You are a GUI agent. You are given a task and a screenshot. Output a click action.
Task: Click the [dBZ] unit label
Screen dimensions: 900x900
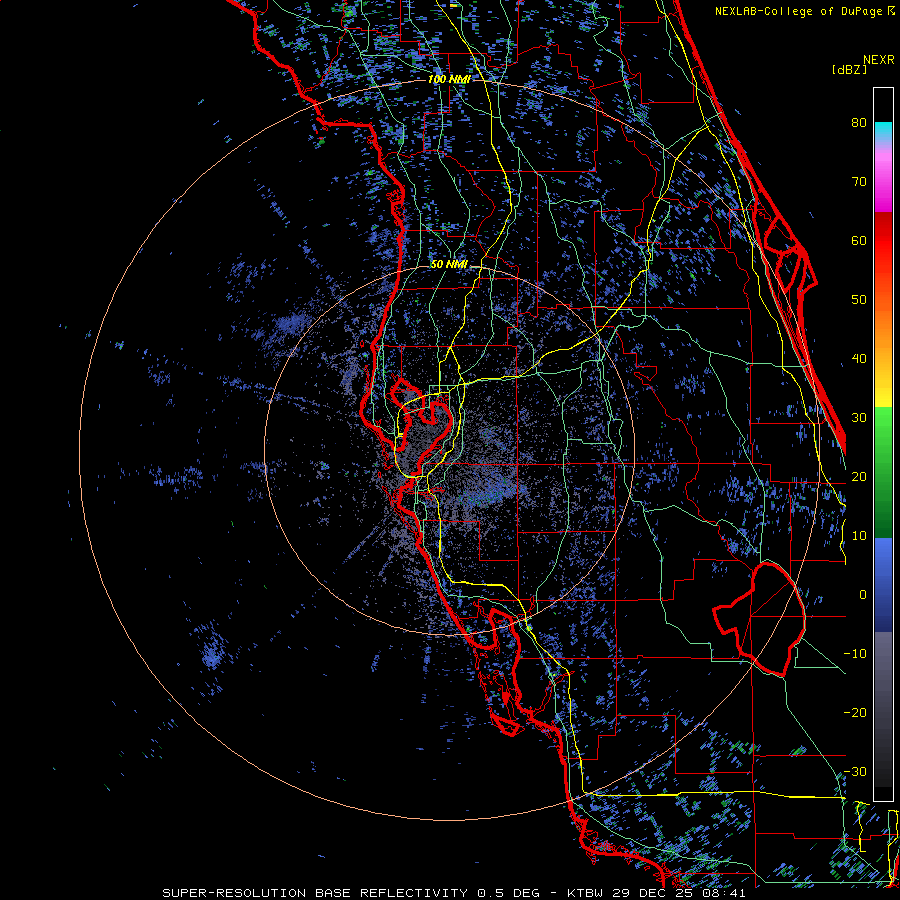(850, 70)
